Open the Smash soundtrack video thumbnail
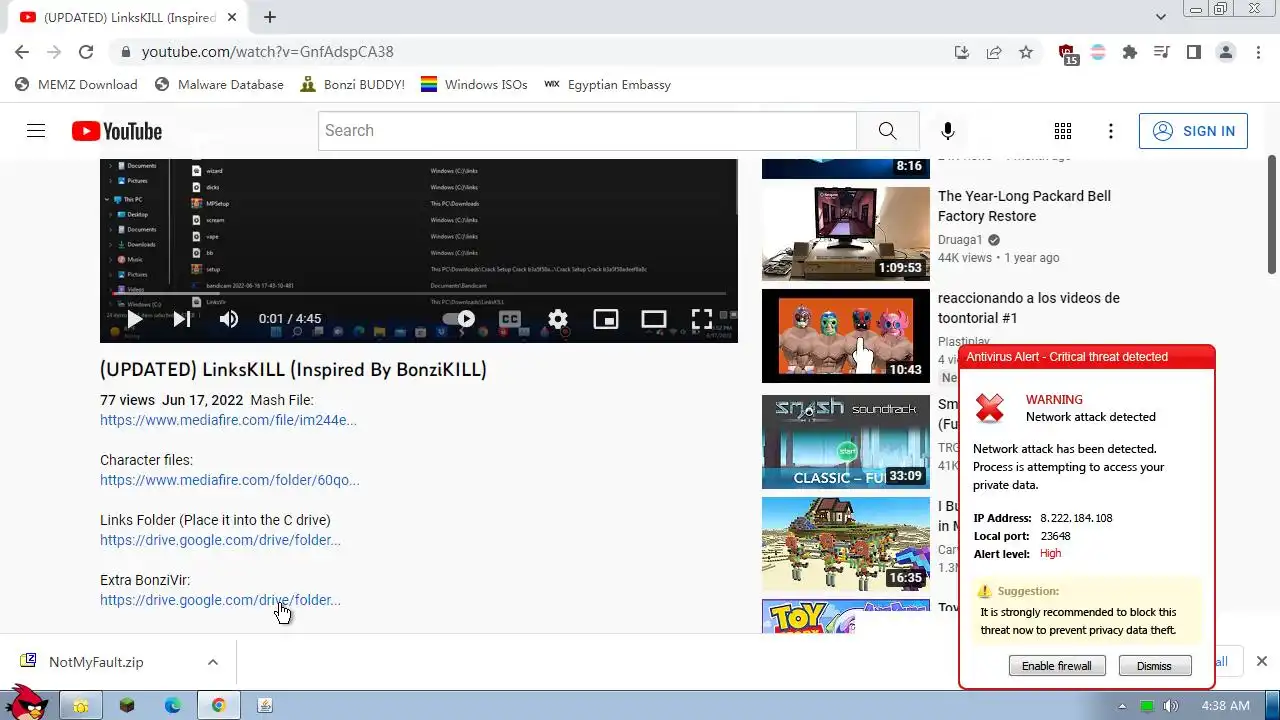 (846, 442)
